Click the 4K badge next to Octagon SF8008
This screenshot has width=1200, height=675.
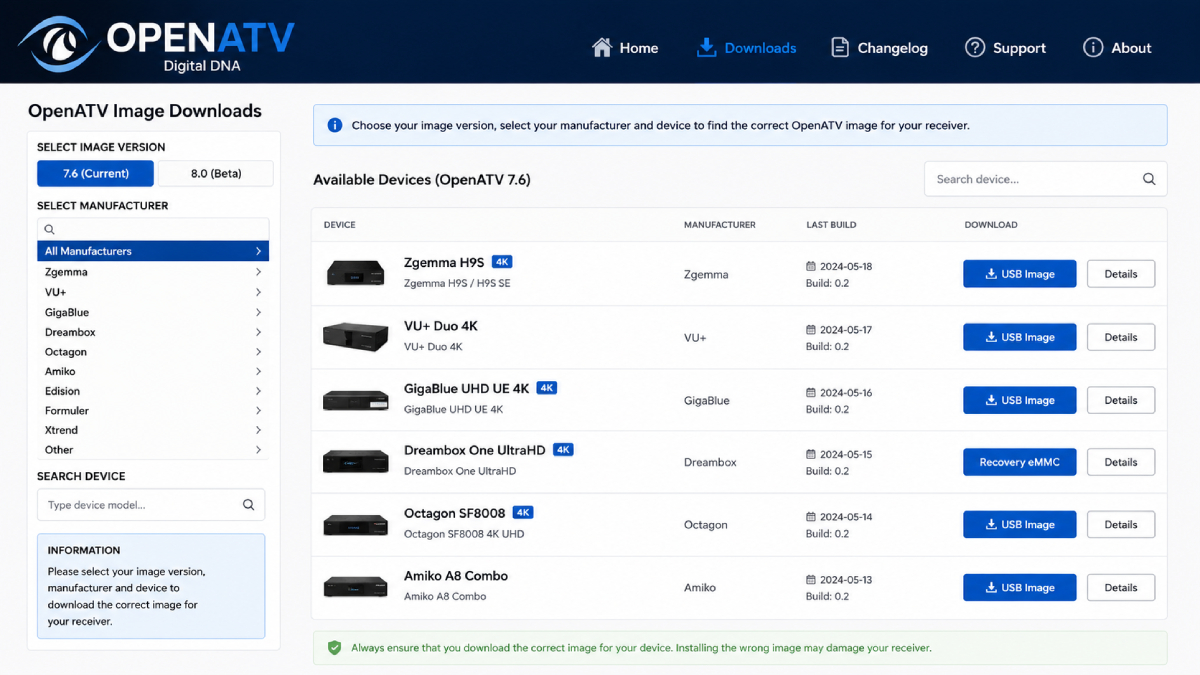tap(523, 513)
